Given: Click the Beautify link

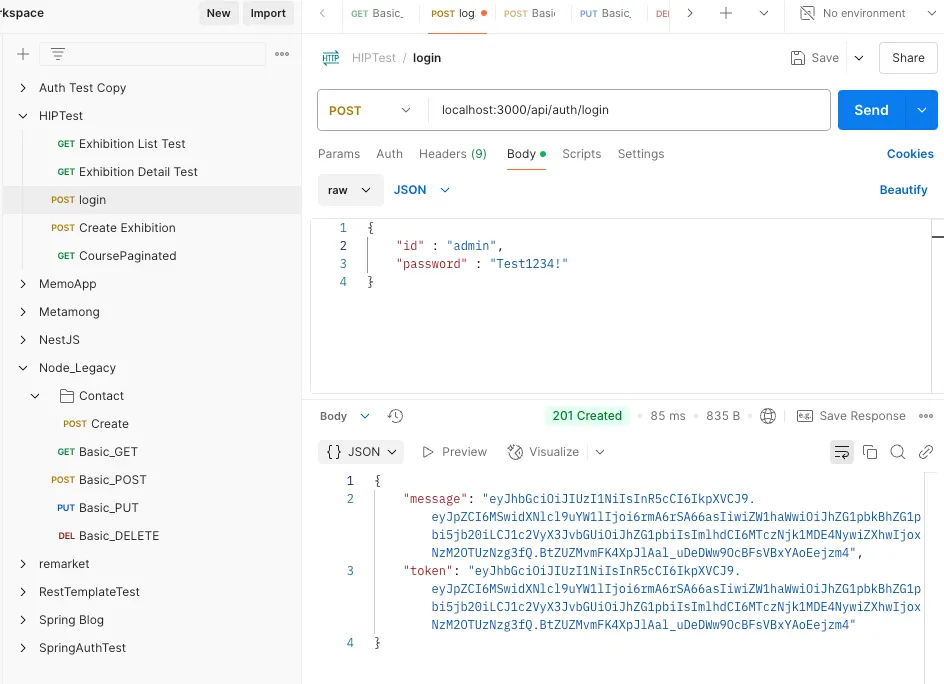Looking at the screenshot, I should (903, 190).
